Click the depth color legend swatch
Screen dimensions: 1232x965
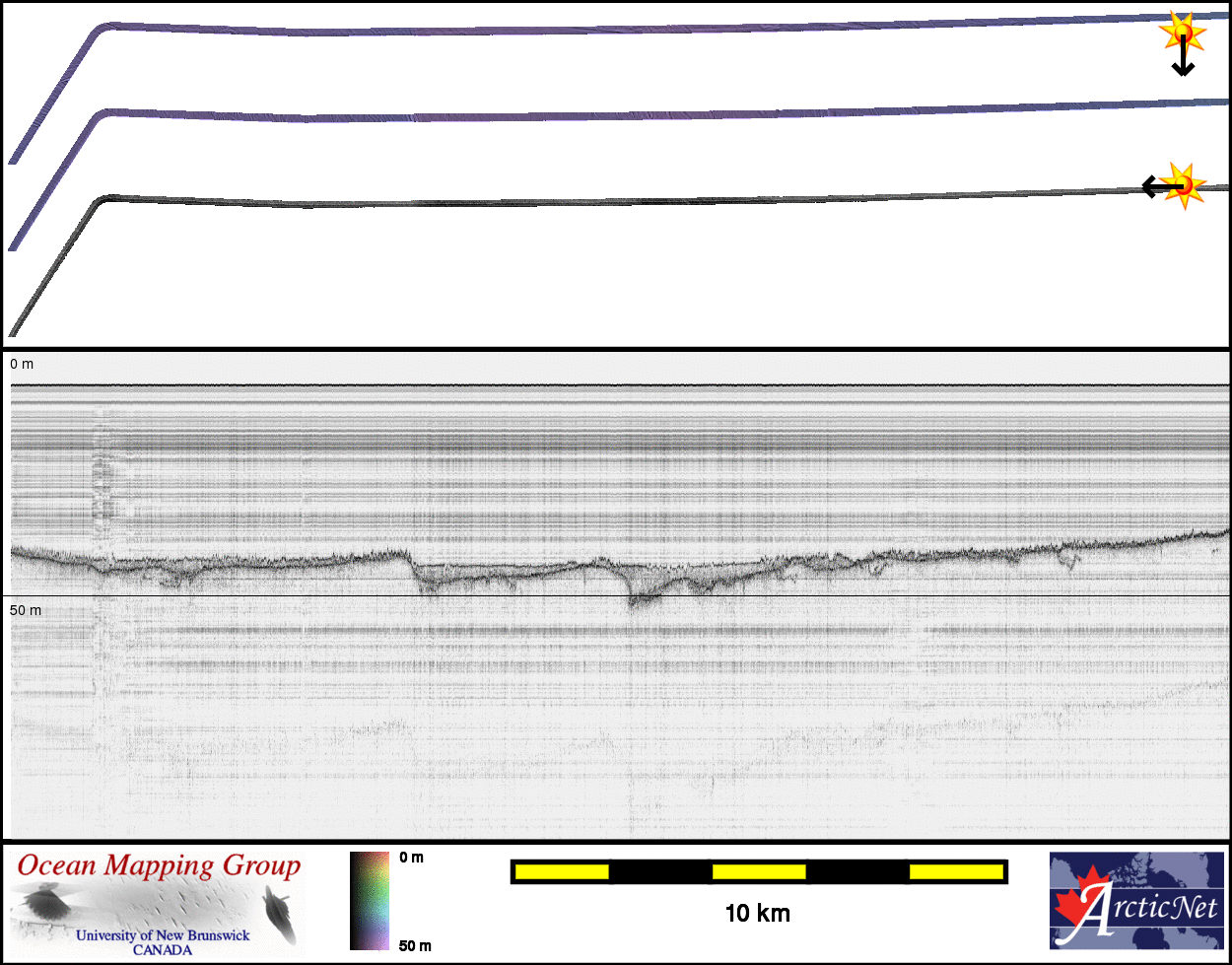tap(370, 901)
